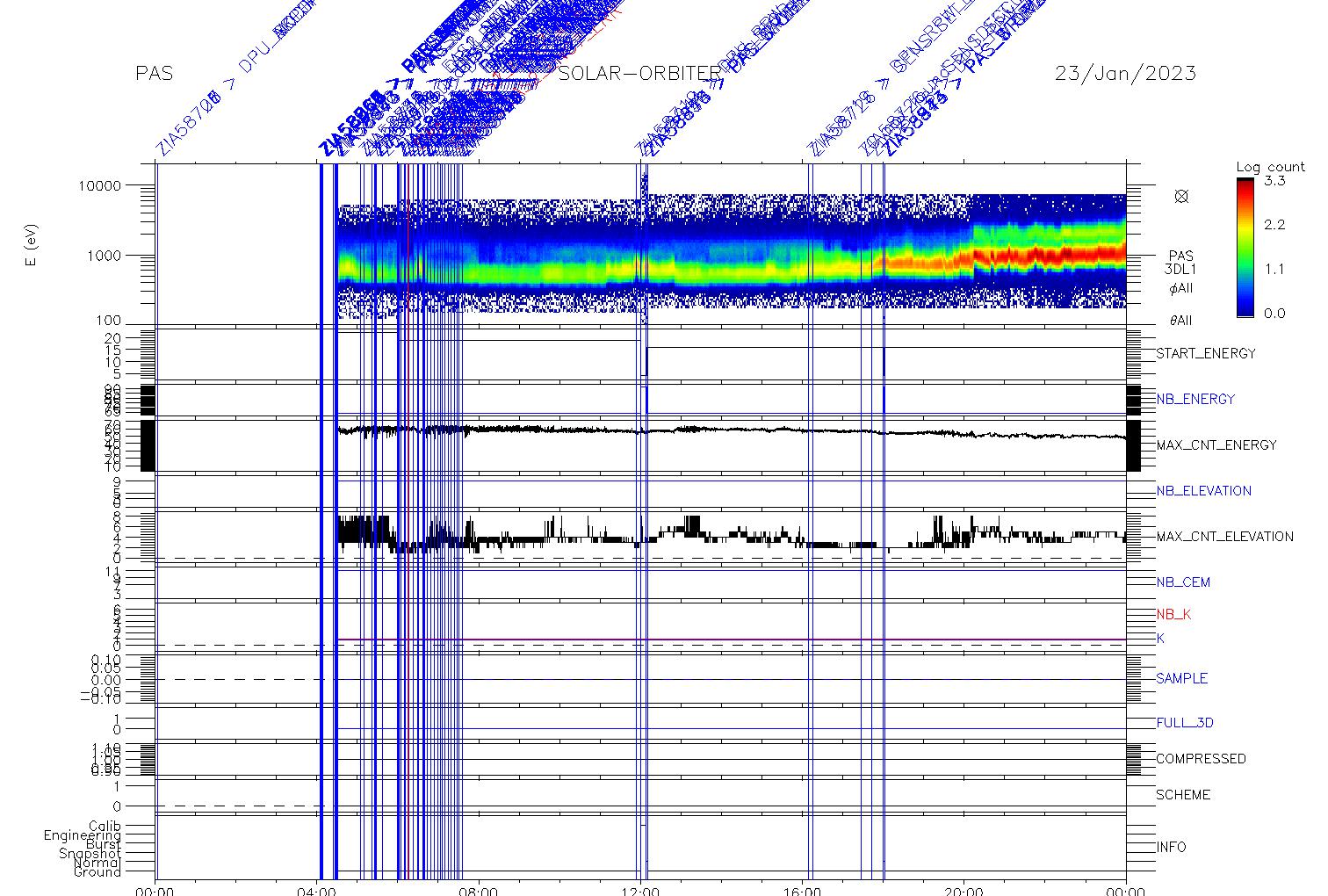Click the 1000 energy axis tick
This screenshot has width=1328, height=896.
click(104, 256)
